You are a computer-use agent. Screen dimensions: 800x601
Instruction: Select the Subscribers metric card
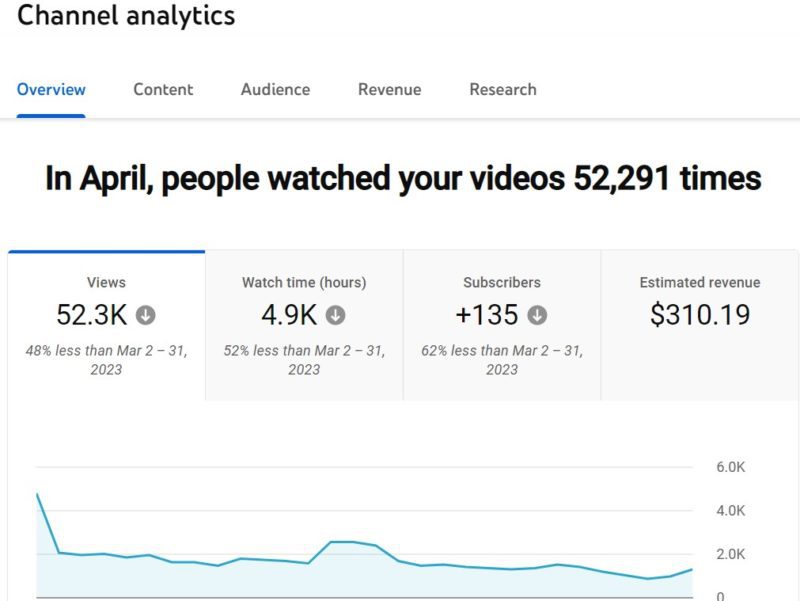click(x=502, y=325)
